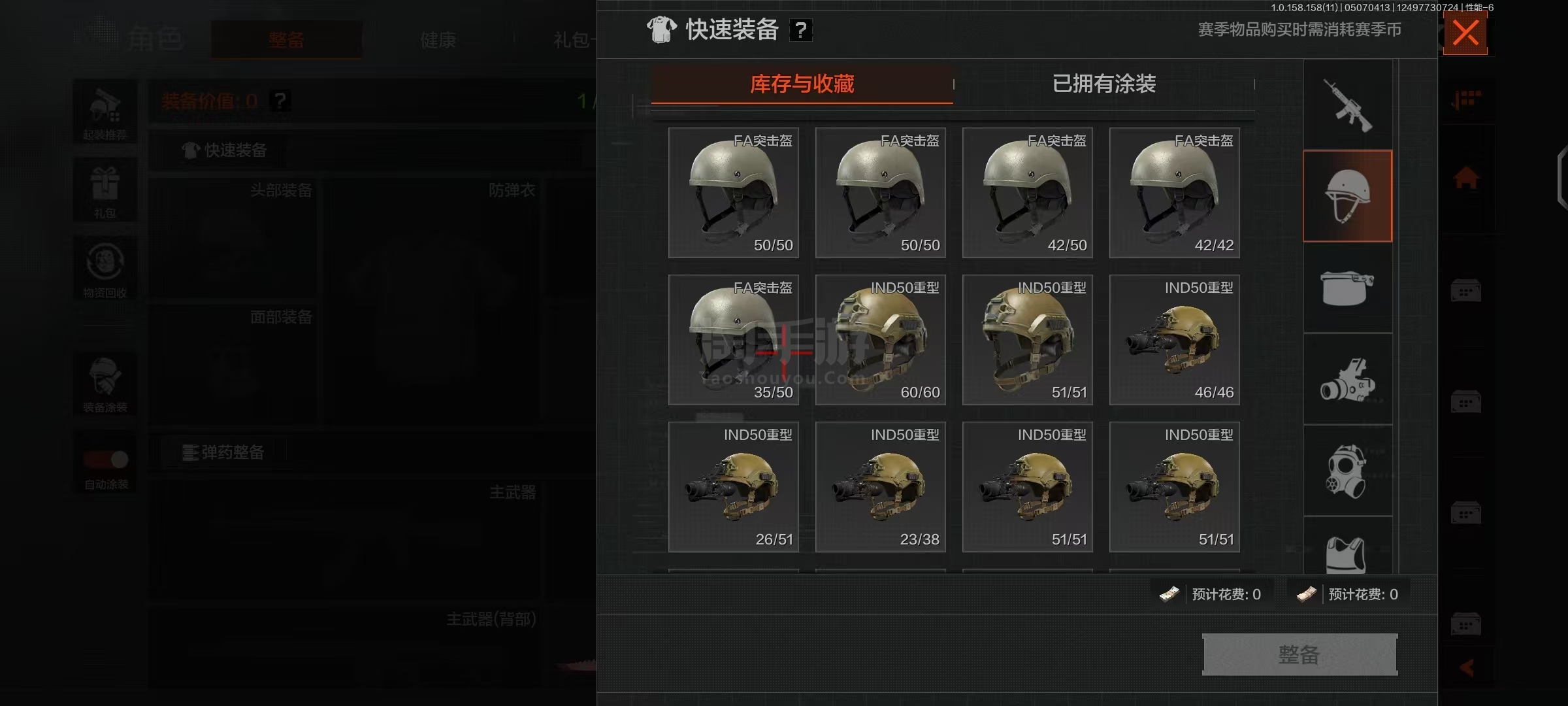This screenshot has width=1568, height=706.
Task: Open the home icon on right edge
Action: 1466,178
